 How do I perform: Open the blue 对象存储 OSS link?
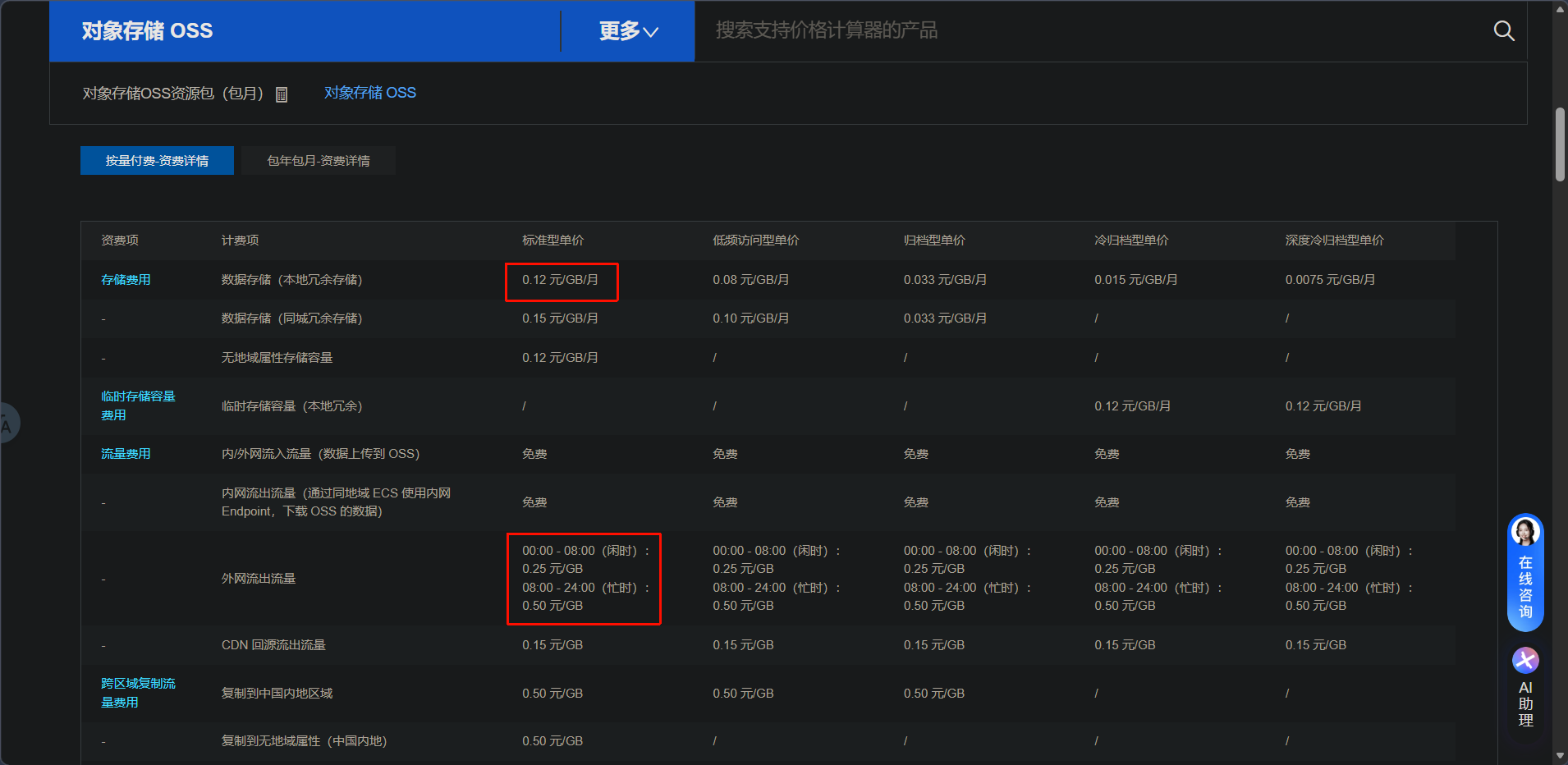click(369, 93)
